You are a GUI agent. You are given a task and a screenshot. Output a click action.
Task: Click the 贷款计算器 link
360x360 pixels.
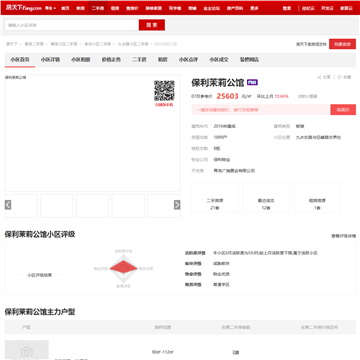[x=307, y=96]
